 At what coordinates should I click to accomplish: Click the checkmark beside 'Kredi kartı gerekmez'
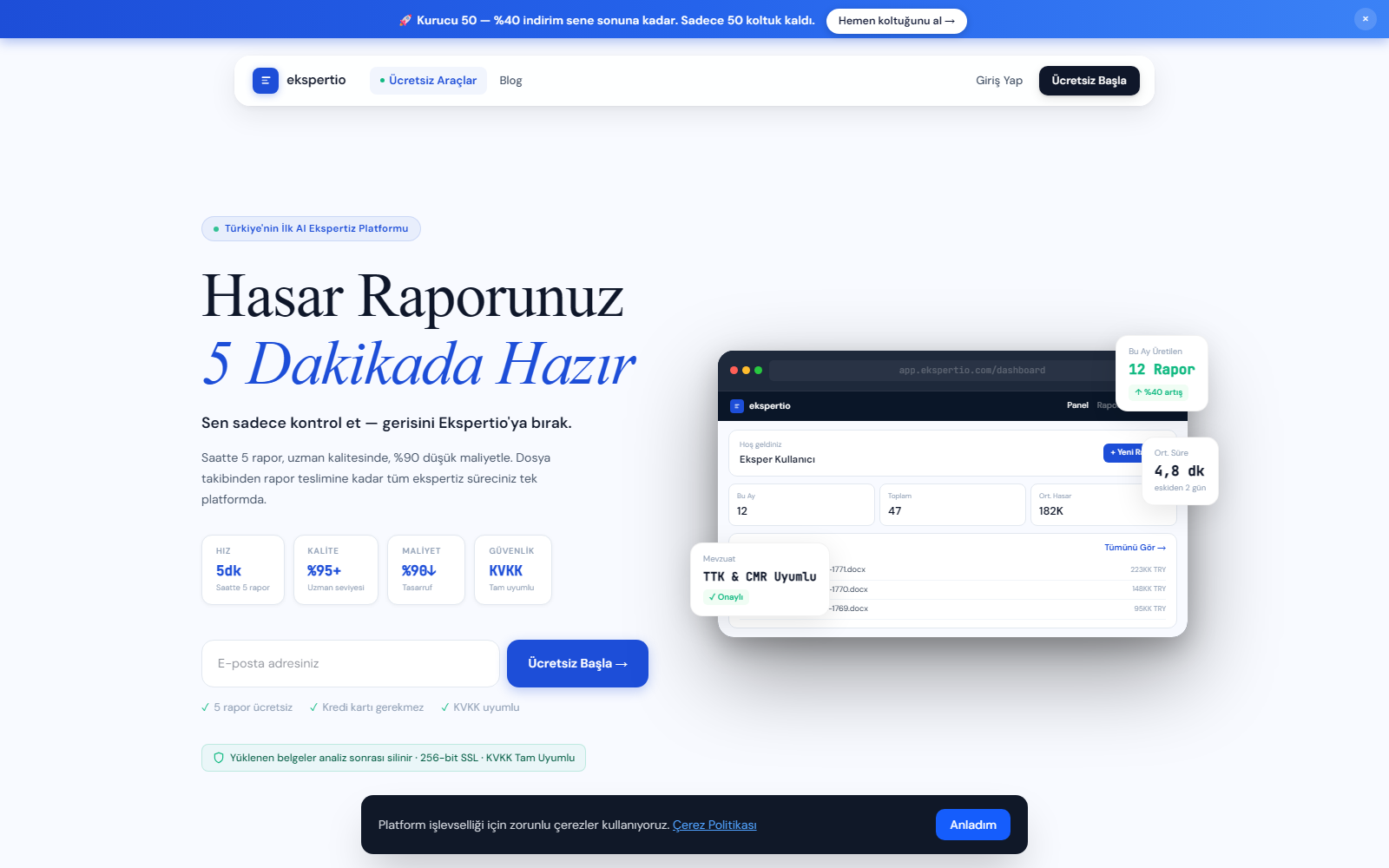[x=313, y=707]
